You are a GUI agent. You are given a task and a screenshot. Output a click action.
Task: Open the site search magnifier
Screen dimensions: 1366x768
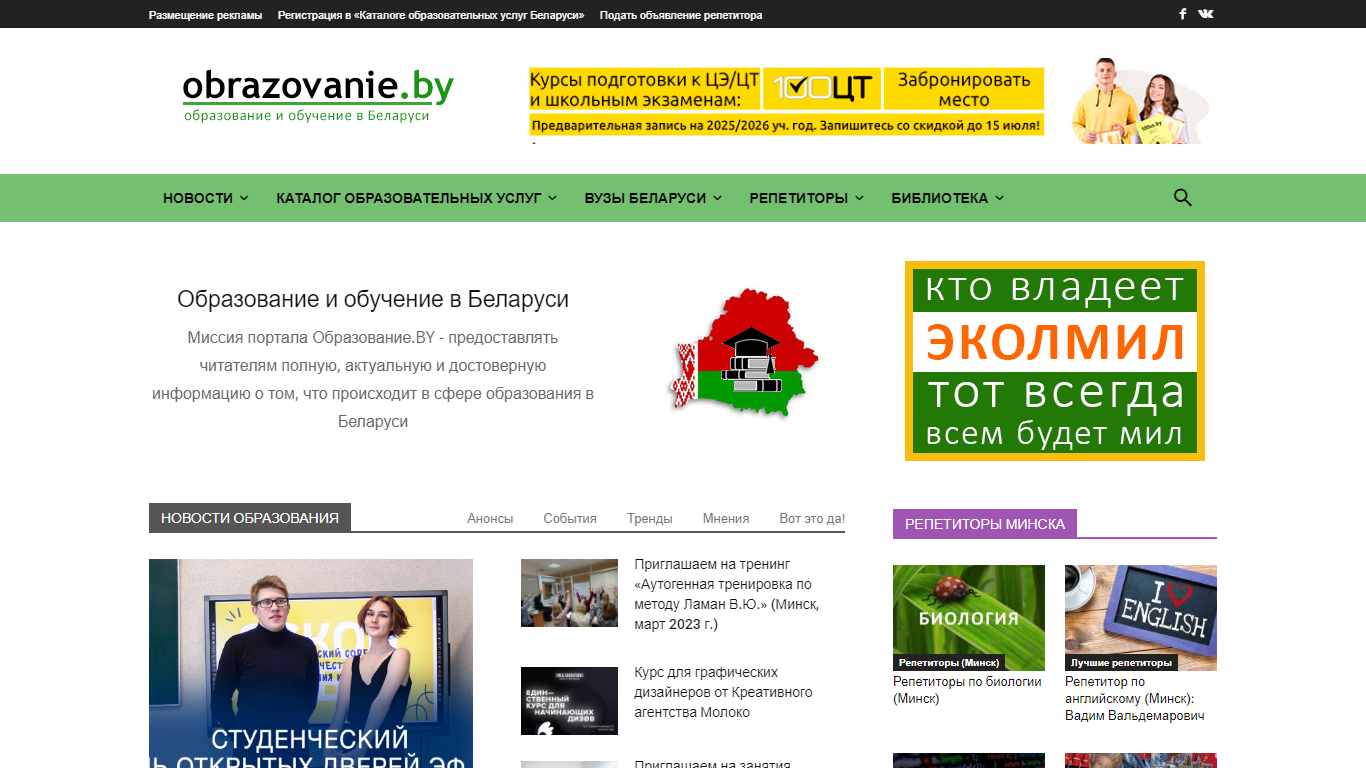pyautogui.click(x=1183, y=197)
